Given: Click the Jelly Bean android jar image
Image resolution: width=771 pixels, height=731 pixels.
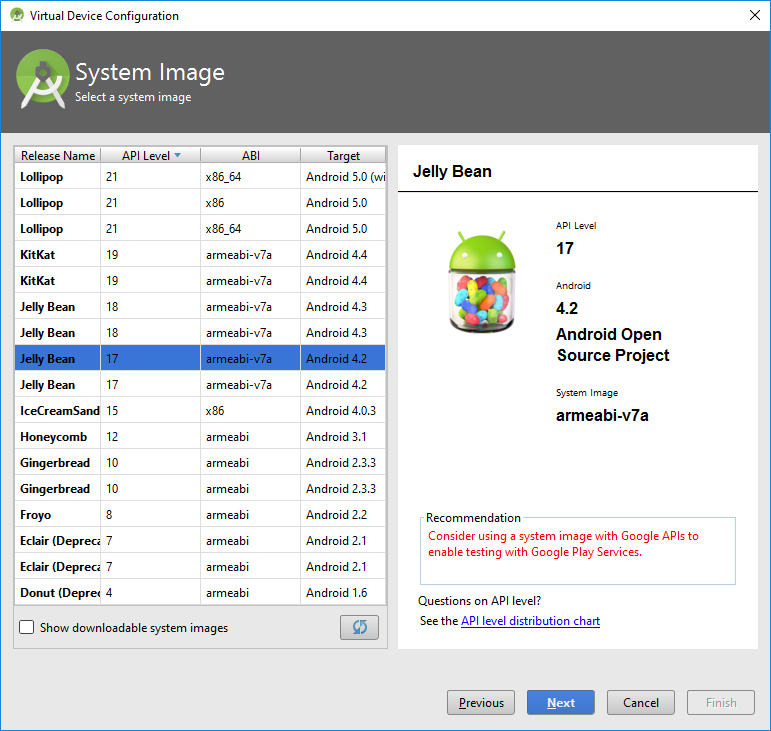Looking at the screenshot, I should click(481, 282).
